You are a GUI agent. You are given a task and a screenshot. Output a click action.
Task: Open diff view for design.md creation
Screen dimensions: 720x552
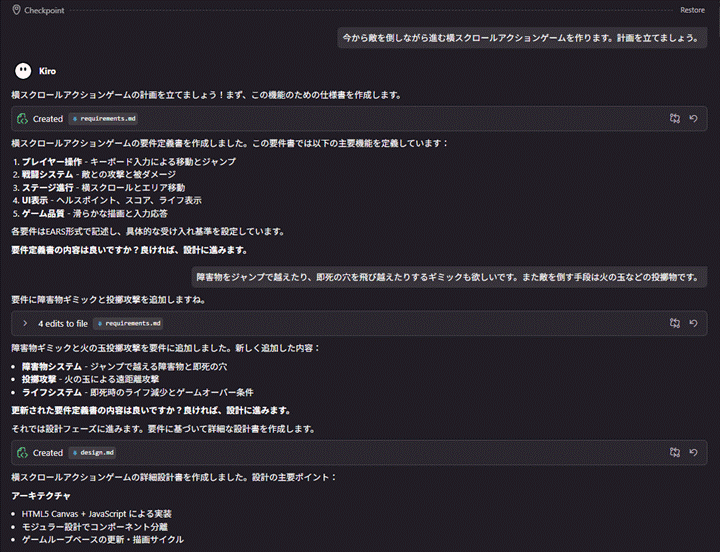tap(675, 452)
